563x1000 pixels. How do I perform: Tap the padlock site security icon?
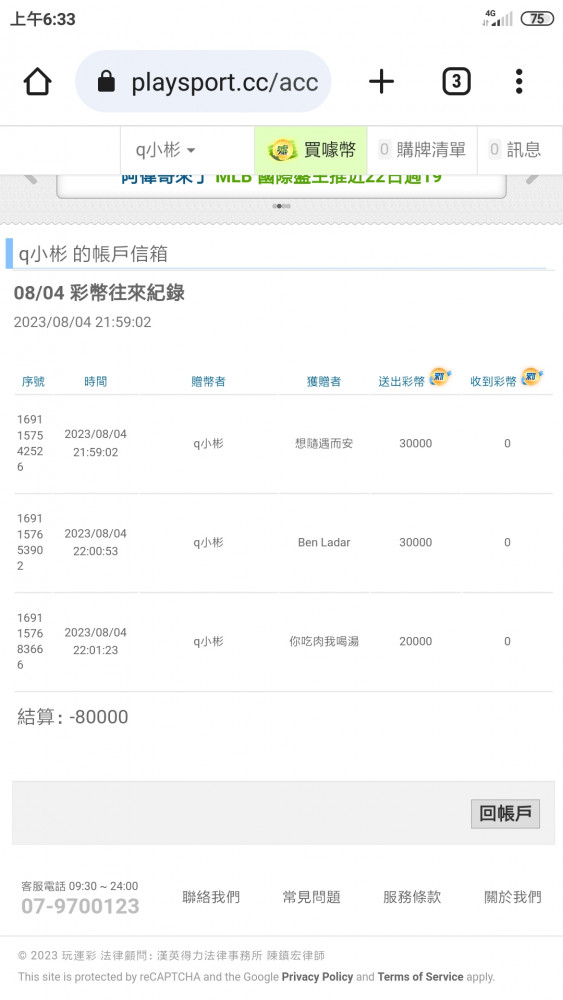[106, 82]
